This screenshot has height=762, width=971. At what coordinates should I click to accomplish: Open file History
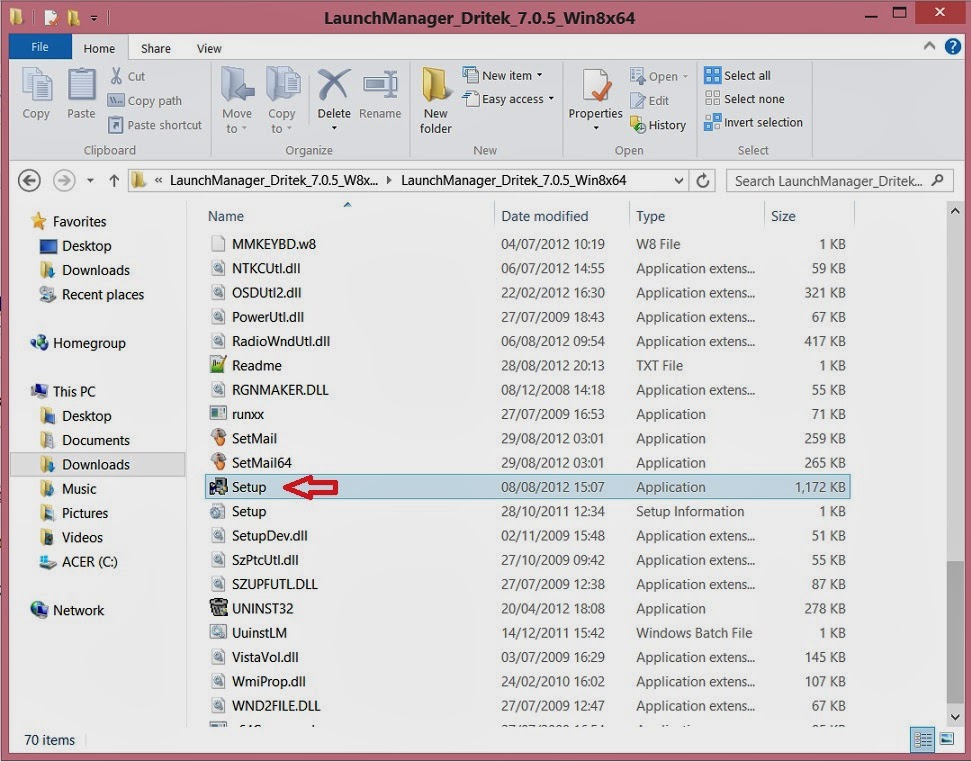pyautogui.click(x=658, y=125)
